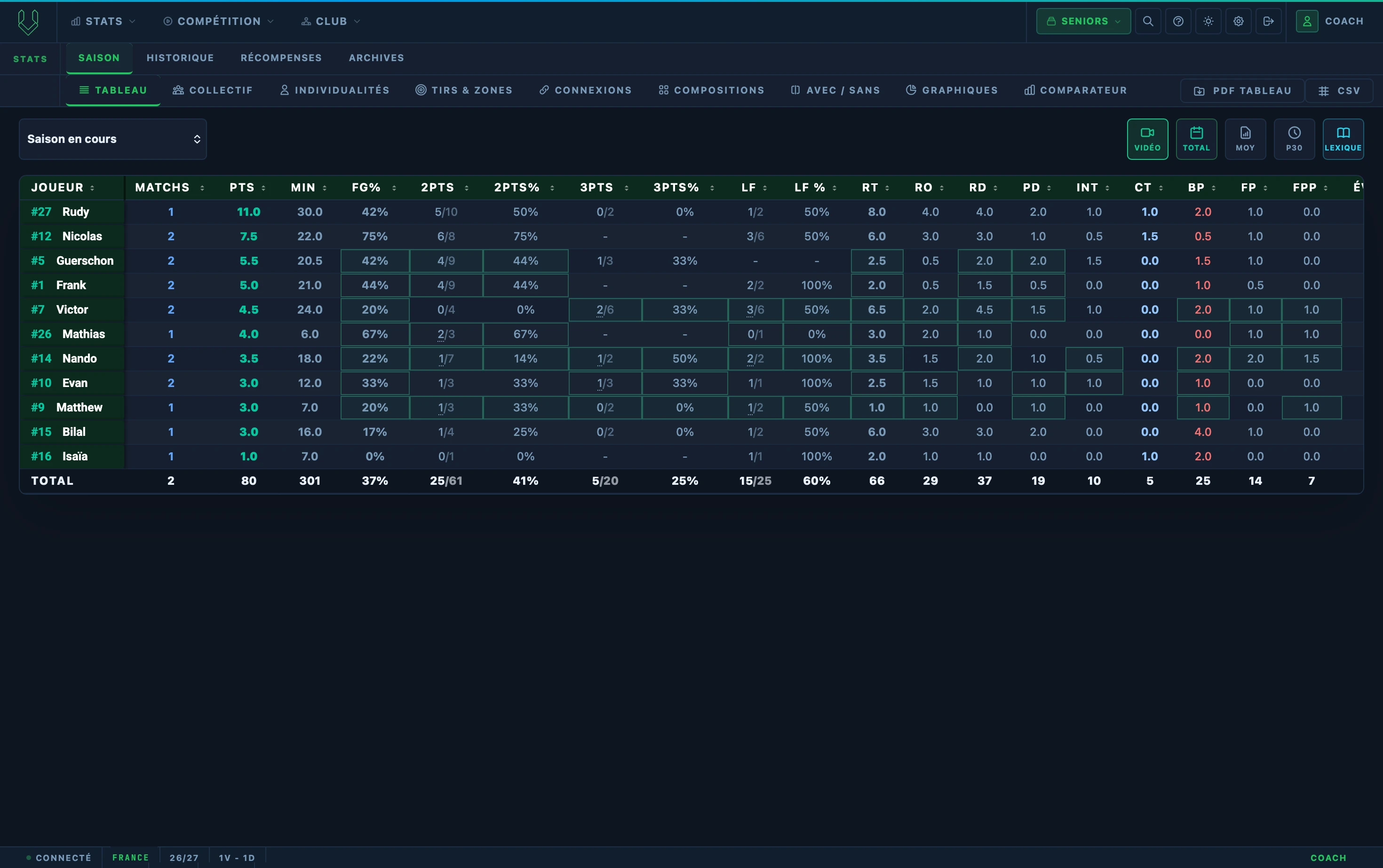This screenshot has width=1383, height=868.
Task: Switch to ARCHIVES tab
Action: (376, 58)
